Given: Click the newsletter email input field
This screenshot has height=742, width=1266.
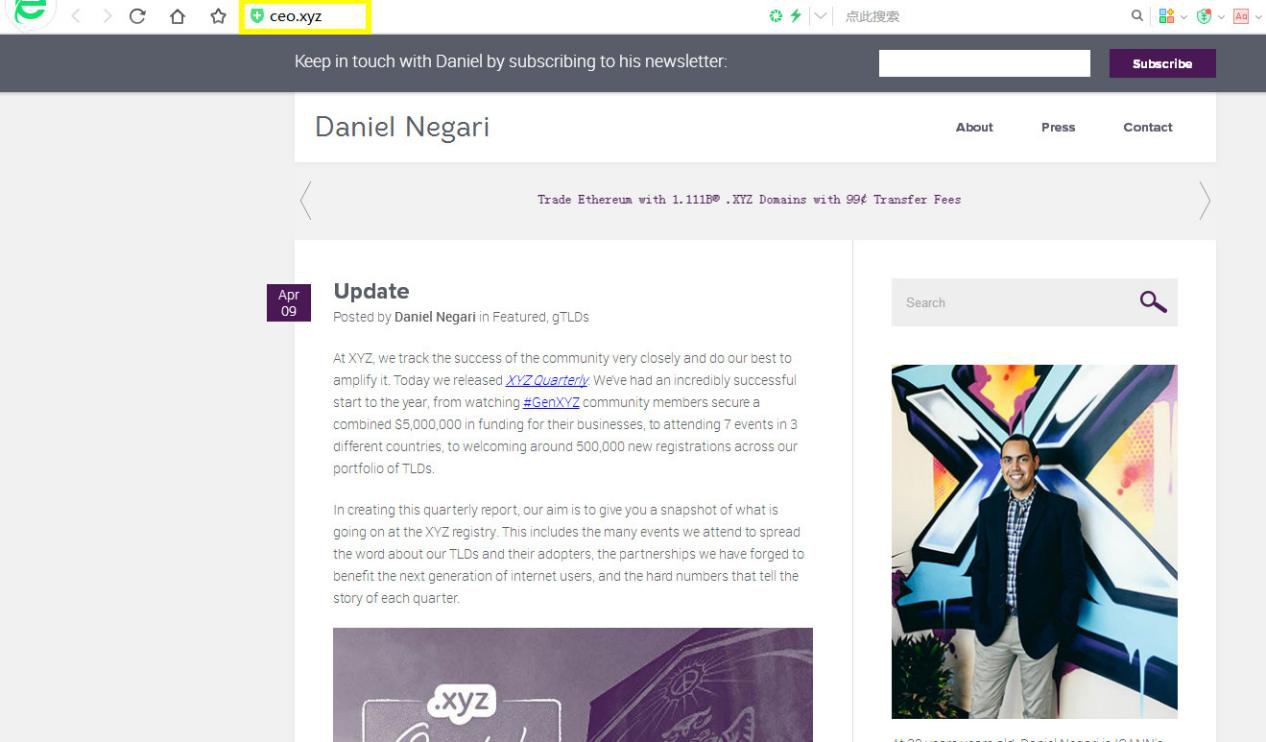Looking at the screenshot, I should [984, 63].
